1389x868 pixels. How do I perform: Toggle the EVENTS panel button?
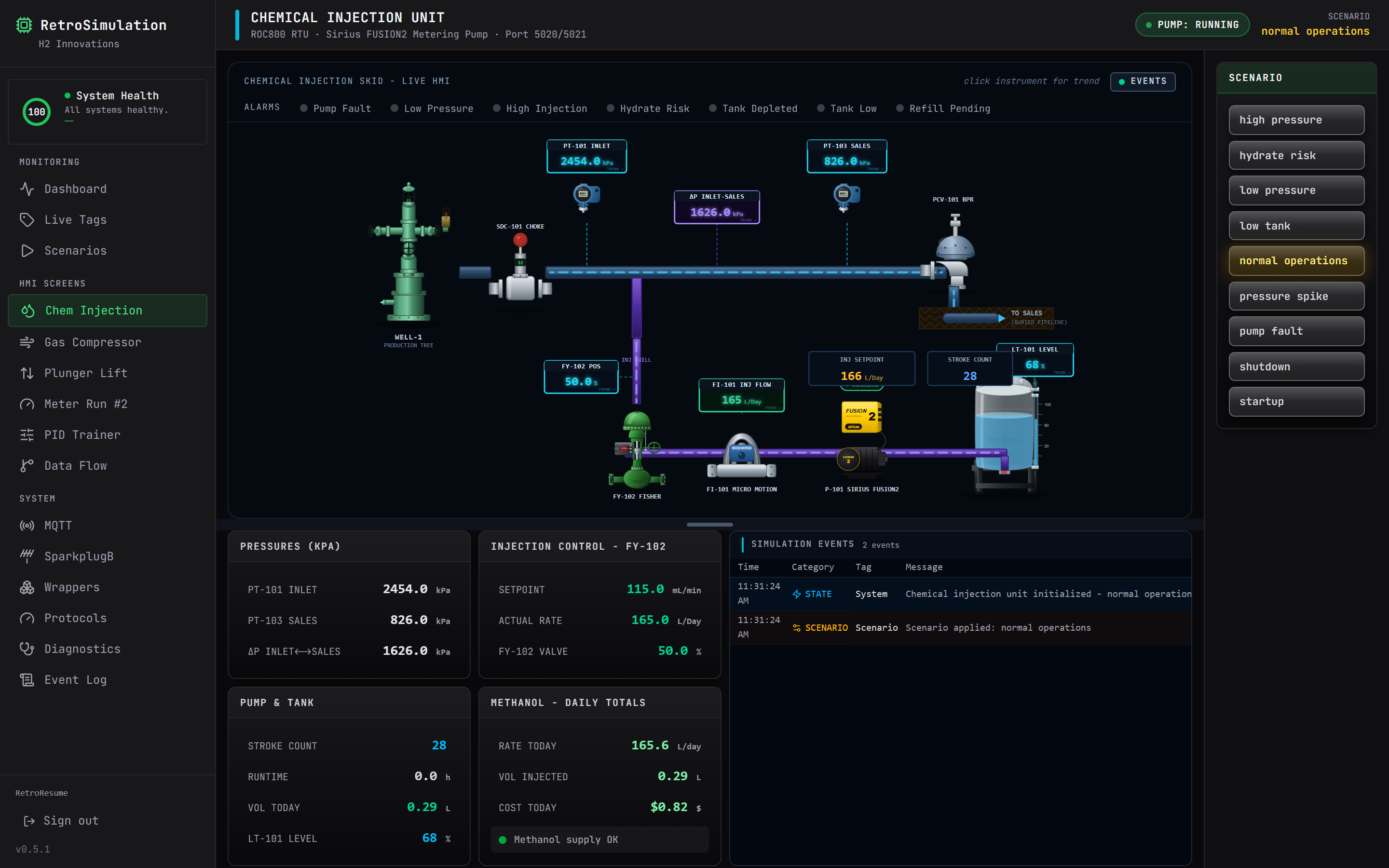tap(1142, 81)
